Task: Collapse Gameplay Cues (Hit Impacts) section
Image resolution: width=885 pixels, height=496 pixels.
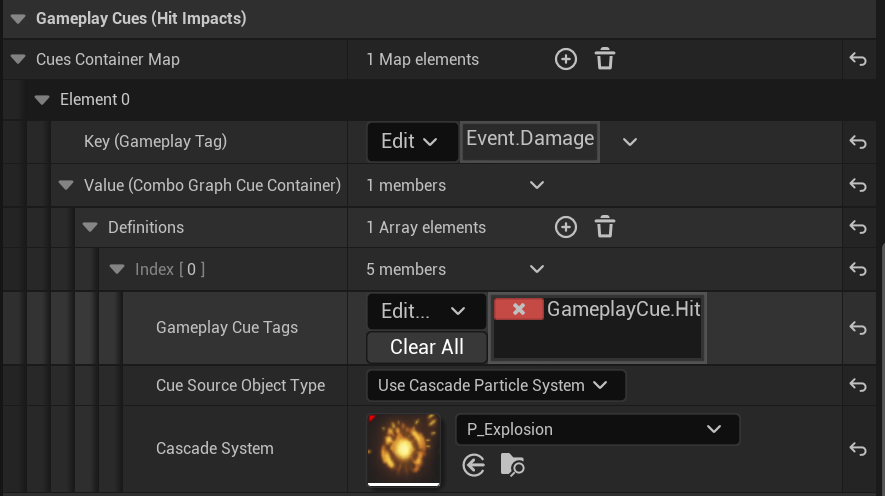Action: coord(18,18)
